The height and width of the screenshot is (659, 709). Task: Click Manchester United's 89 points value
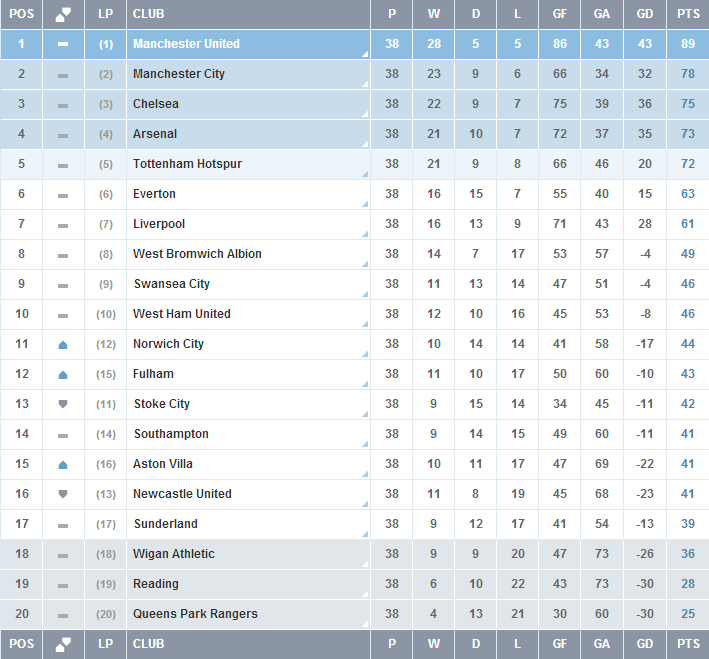coord(688,44)
